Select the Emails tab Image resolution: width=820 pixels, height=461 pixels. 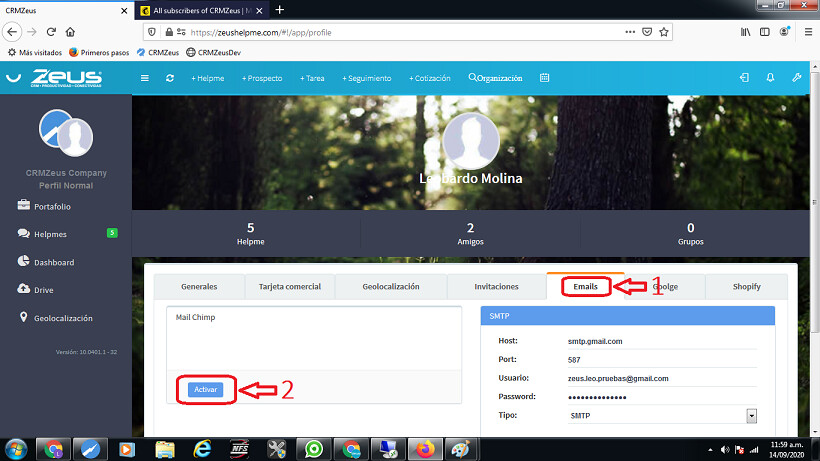(585, 287)
